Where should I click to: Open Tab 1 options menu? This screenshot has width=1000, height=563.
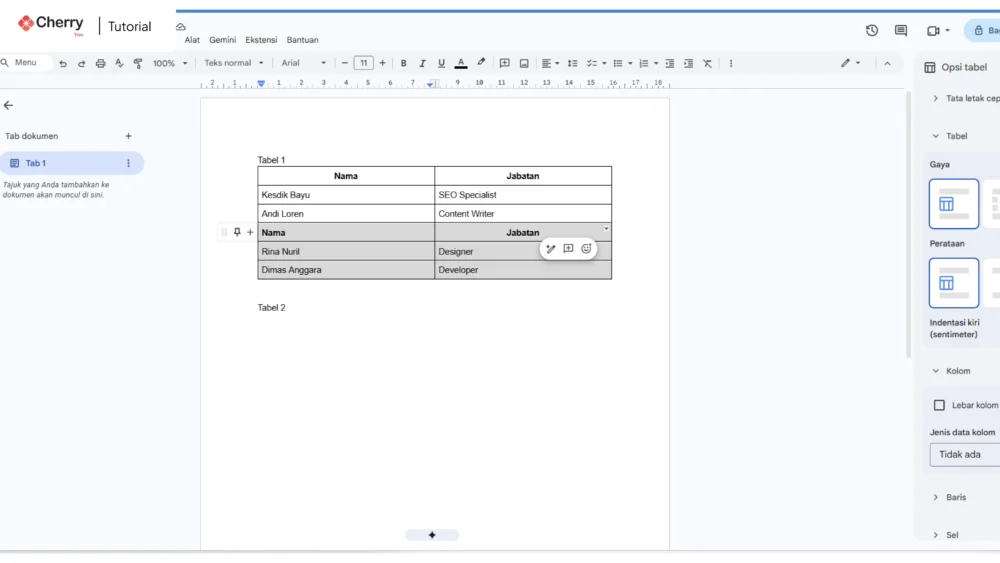128,163
